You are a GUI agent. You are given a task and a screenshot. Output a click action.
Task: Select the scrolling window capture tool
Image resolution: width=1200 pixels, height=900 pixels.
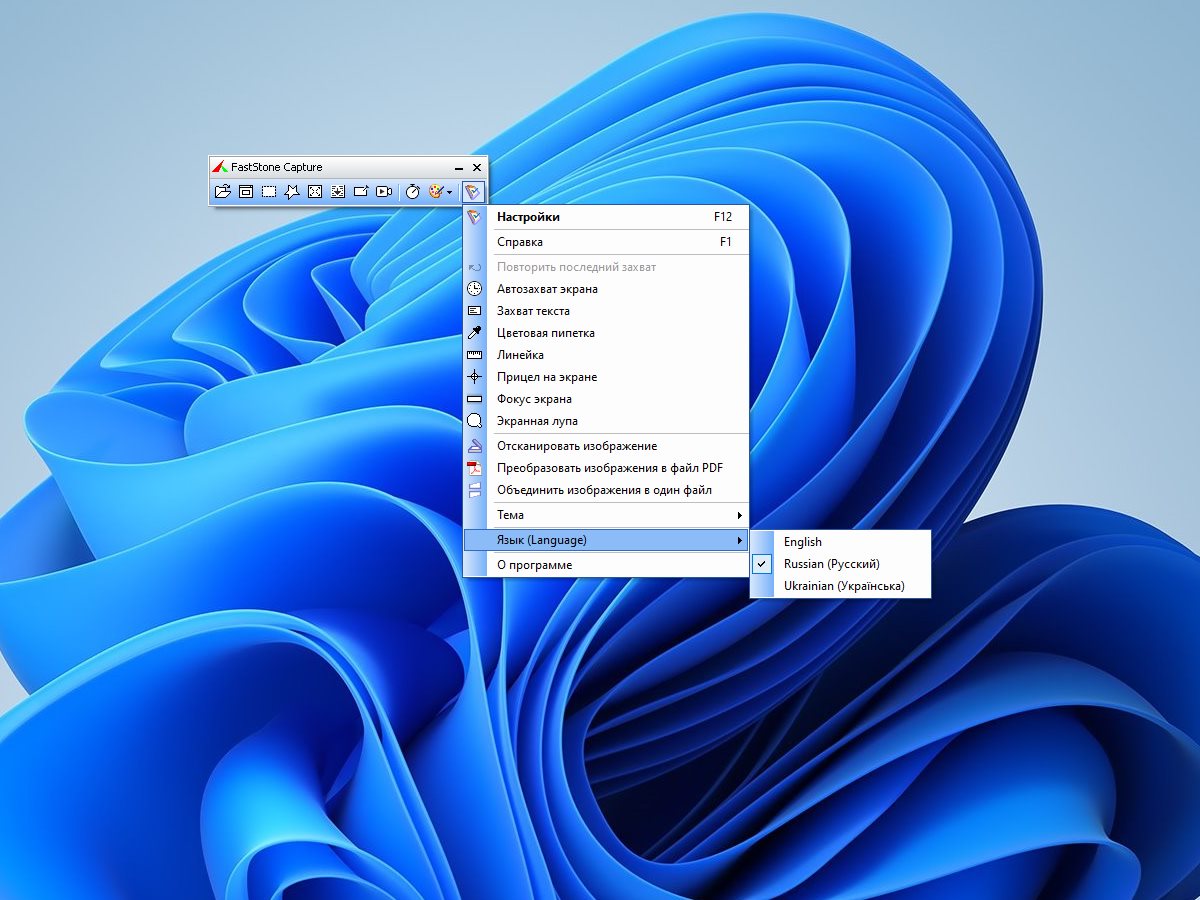click(x=338, y=192)
